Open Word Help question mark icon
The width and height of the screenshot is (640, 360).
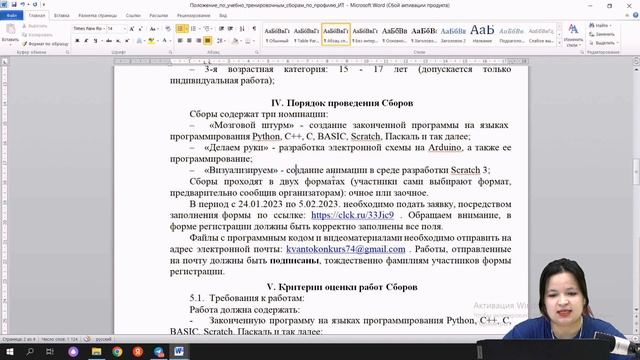[x=636, y=16]
